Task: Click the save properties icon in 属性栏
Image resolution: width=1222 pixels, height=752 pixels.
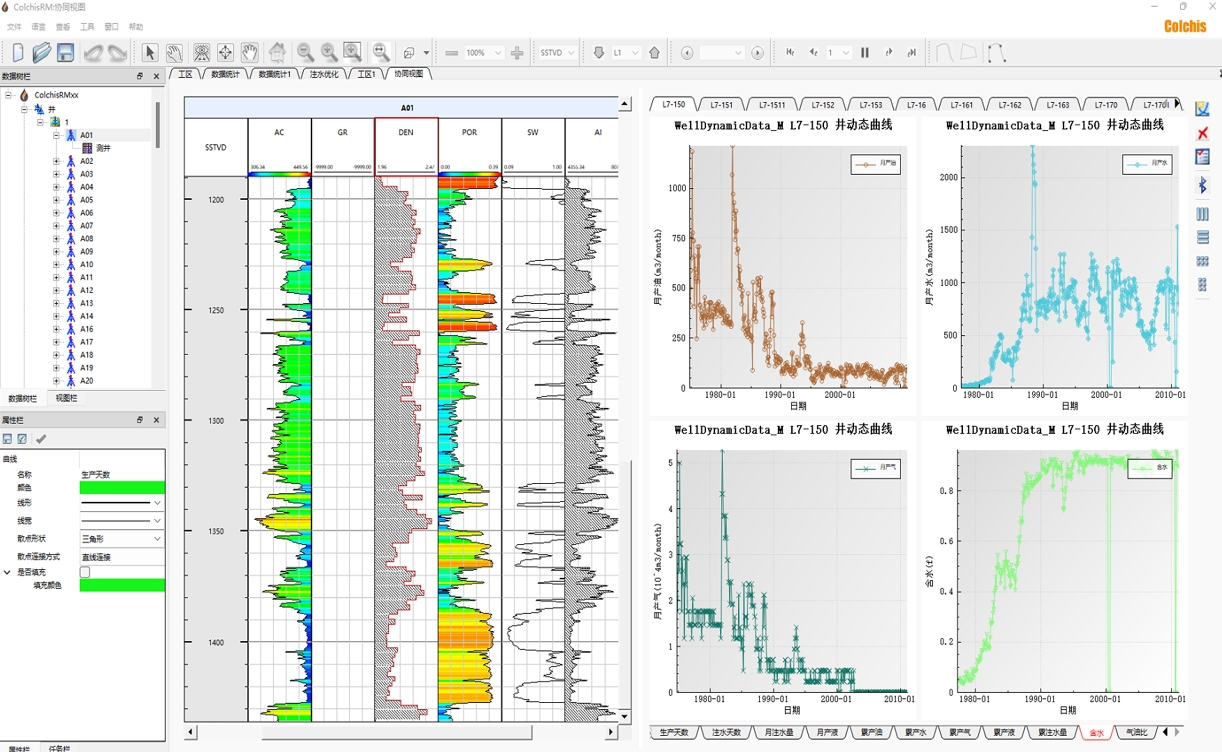Action: click(x=7, y=439)
